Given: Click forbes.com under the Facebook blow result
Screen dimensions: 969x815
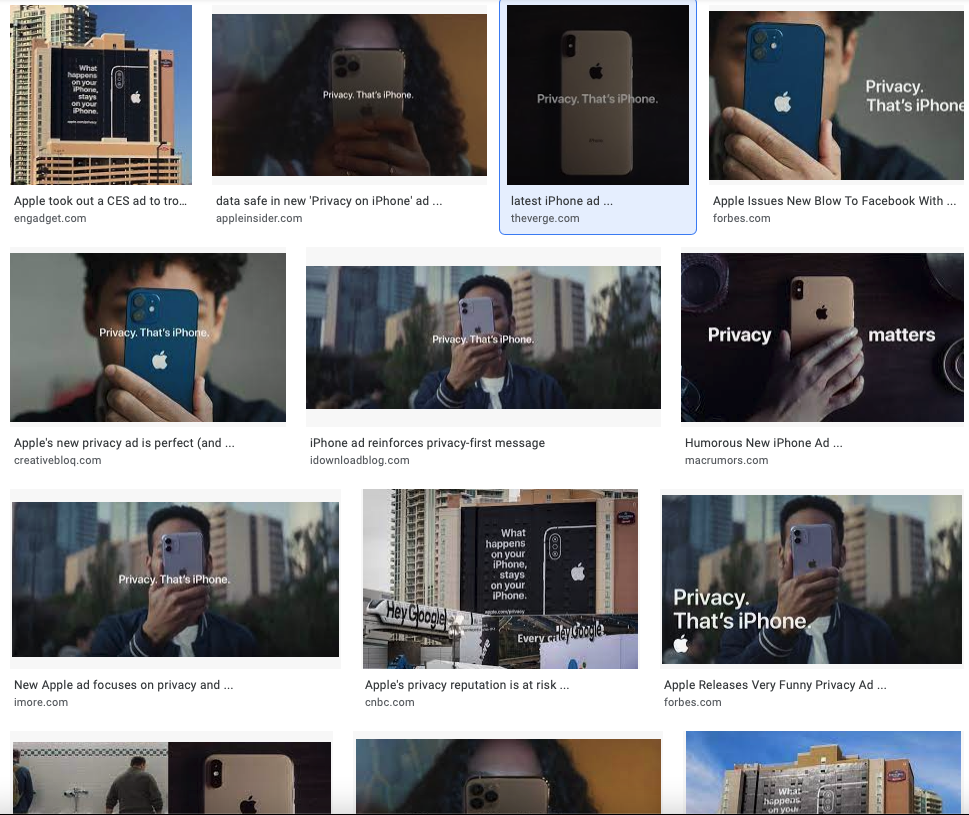Looking at the screenshot, I should coord(742,218).
